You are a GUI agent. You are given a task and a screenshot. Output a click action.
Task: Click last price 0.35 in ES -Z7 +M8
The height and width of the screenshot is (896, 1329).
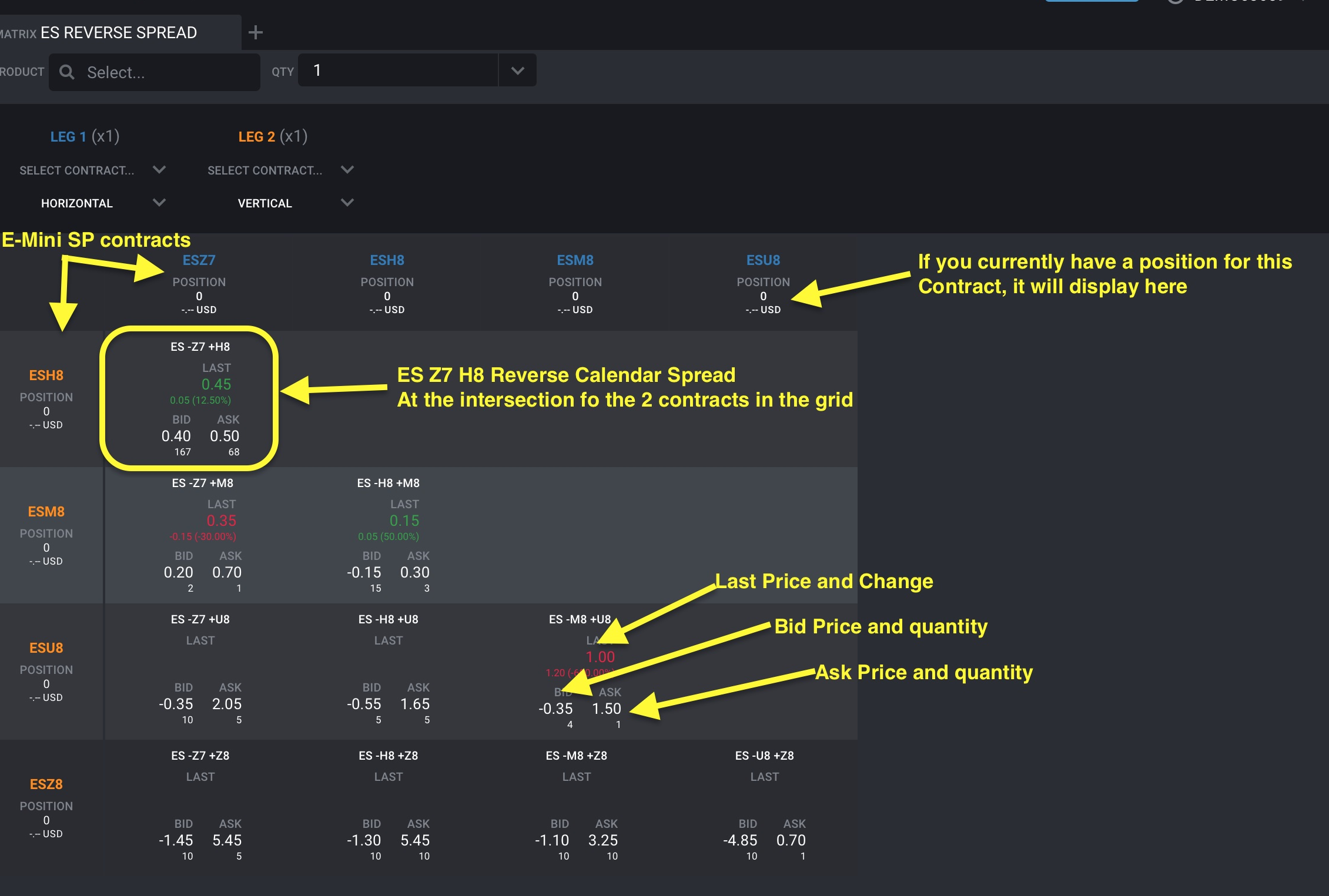point(221,521)
